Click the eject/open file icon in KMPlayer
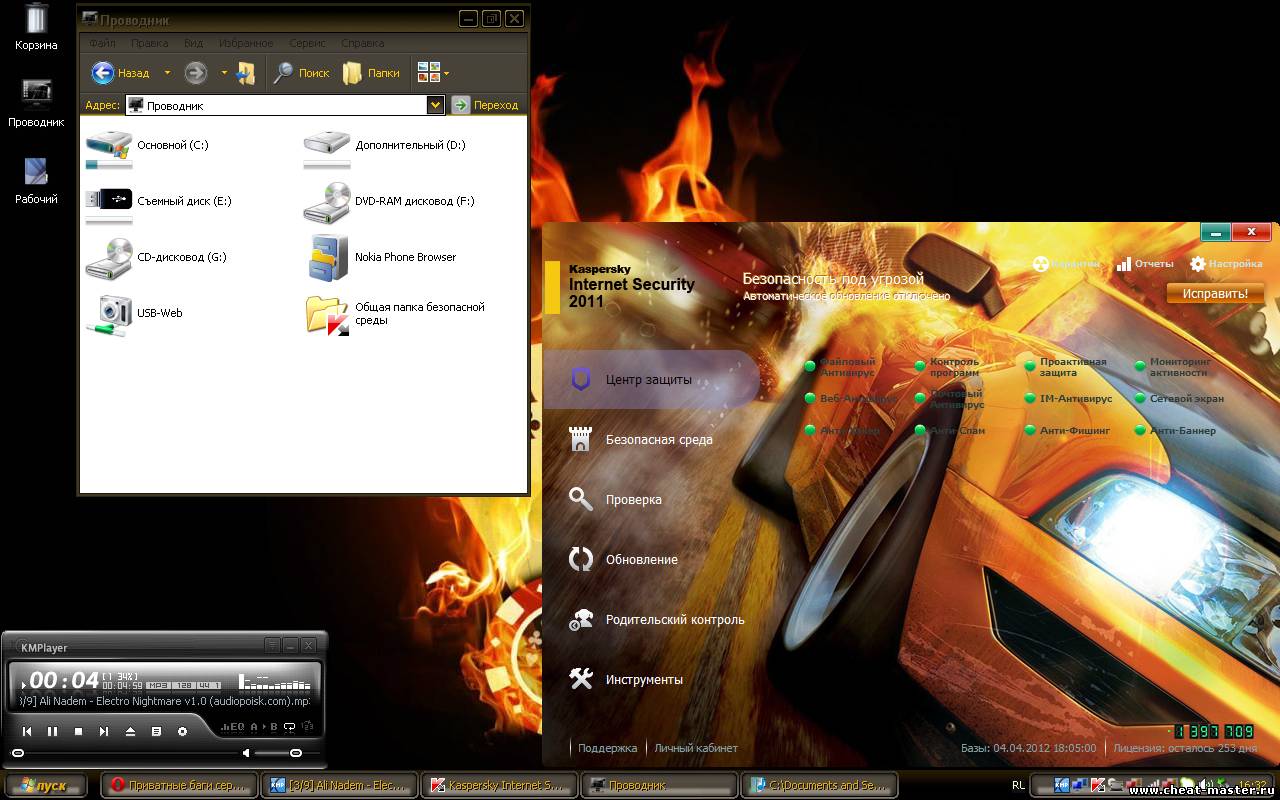The width and height of the screenshot is (1280, 800). pyautogui.click(x=130, y=732)
